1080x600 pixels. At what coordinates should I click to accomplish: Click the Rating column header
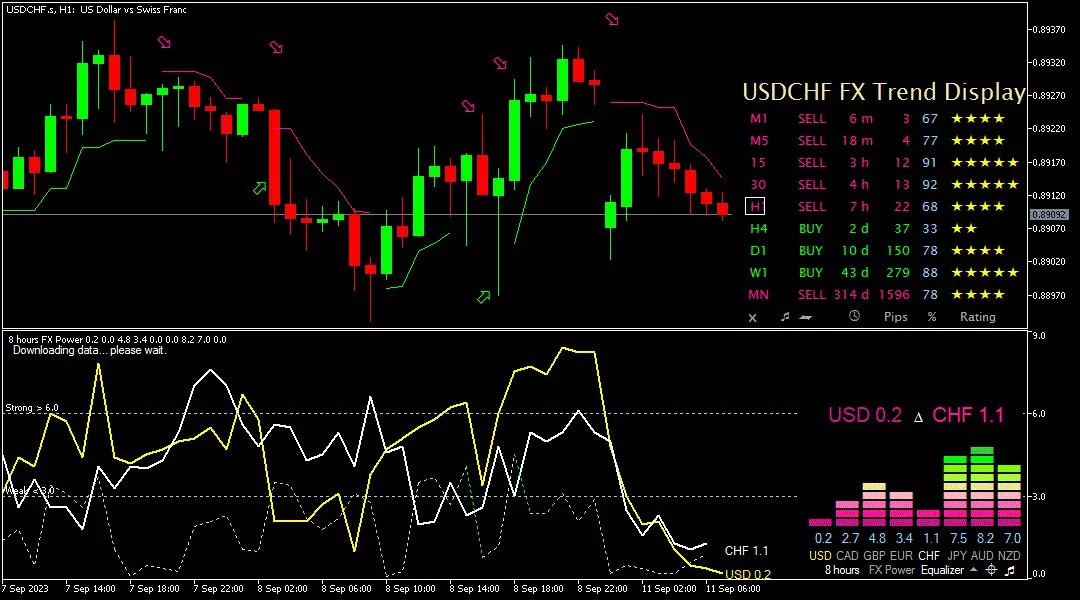(x=977, y=317)
